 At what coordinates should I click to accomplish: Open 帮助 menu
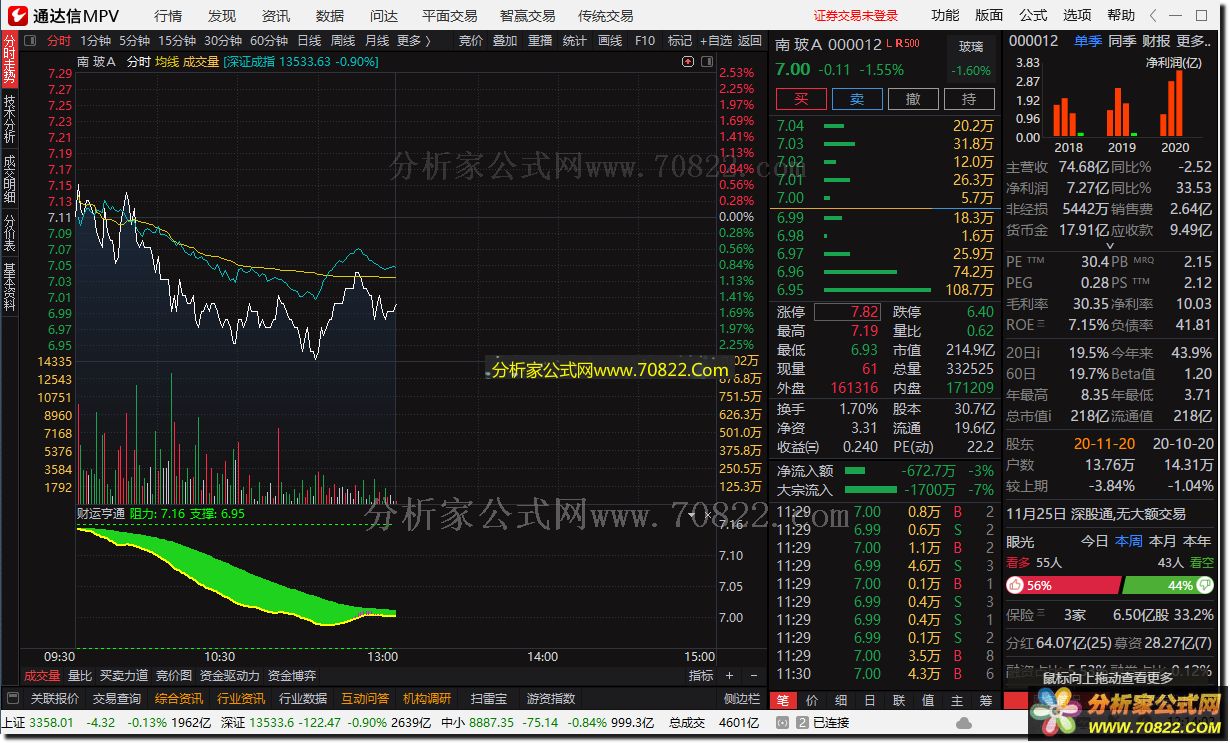click(1121, 16)
